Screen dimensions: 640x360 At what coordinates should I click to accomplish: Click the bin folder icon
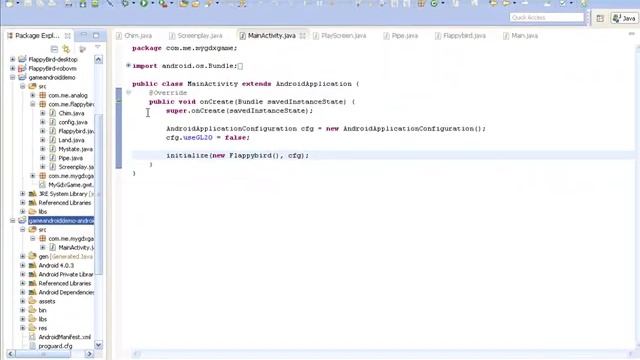pyautogui.click(x=33, y=310)
